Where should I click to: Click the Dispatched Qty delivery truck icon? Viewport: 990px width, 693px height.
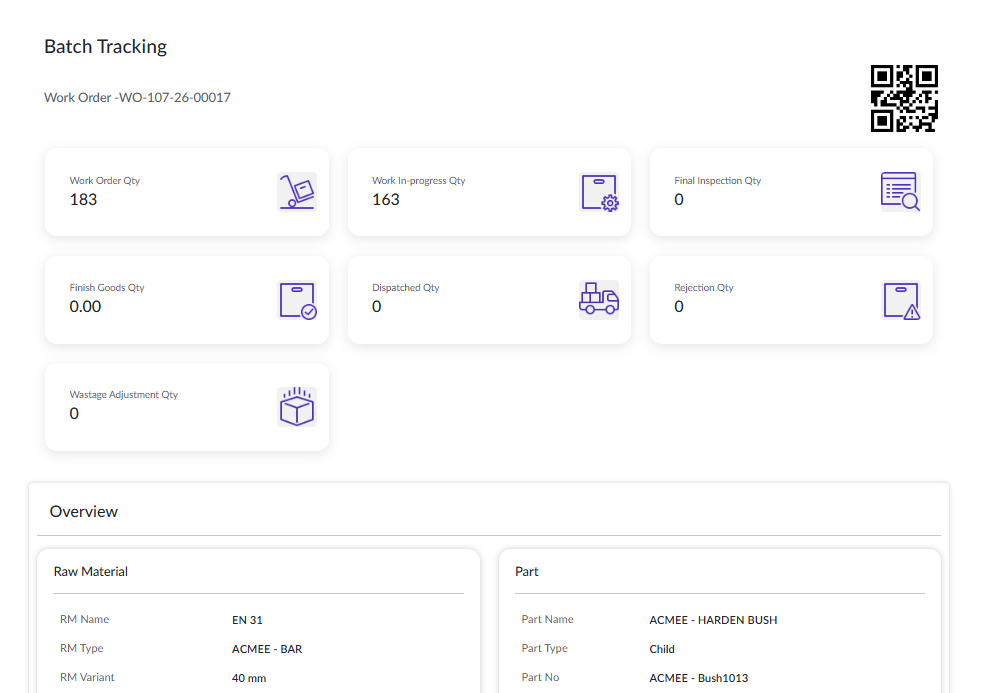(599, 299)
